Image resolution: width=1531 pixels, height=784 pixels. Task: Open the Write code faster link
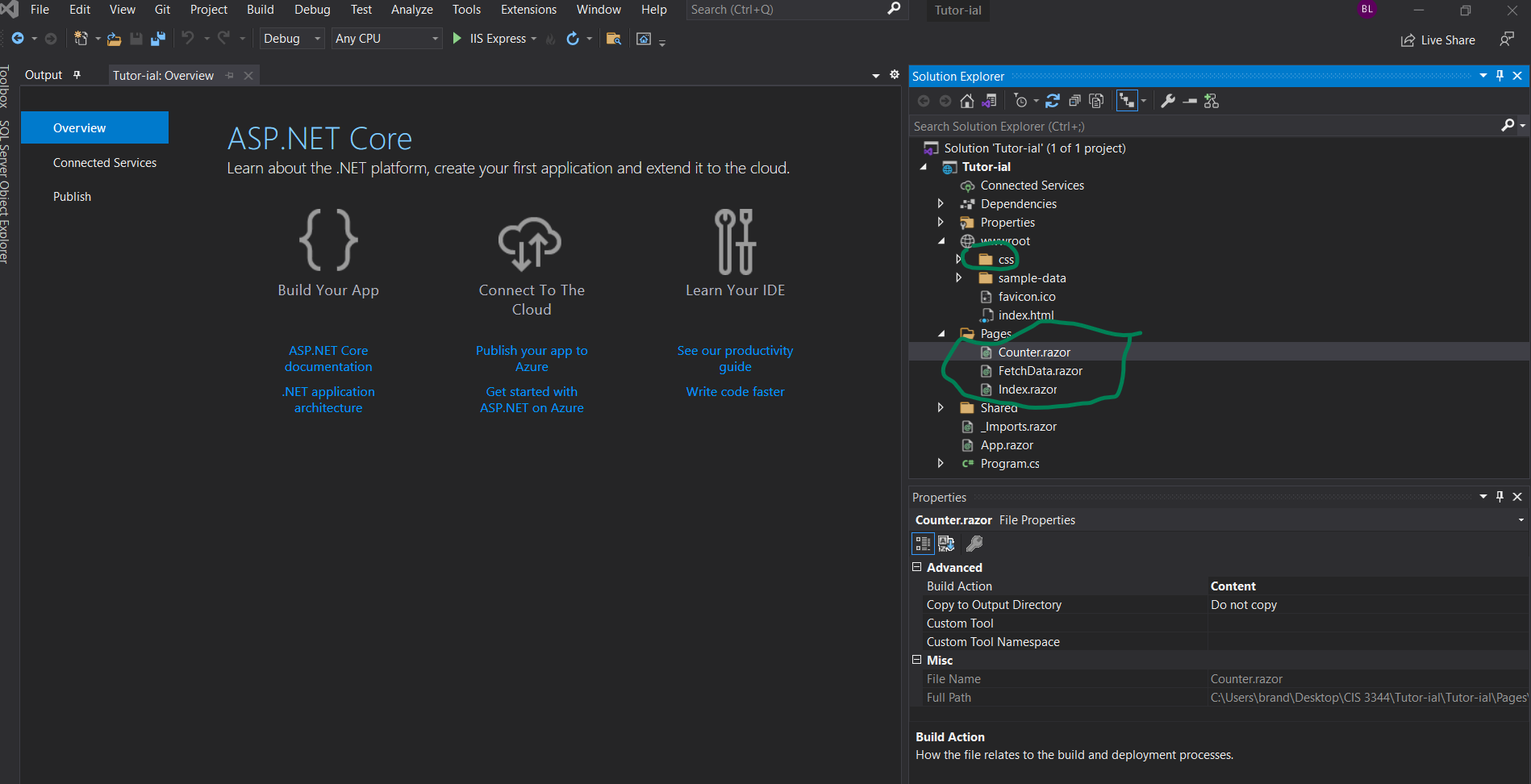click(735, 392)
